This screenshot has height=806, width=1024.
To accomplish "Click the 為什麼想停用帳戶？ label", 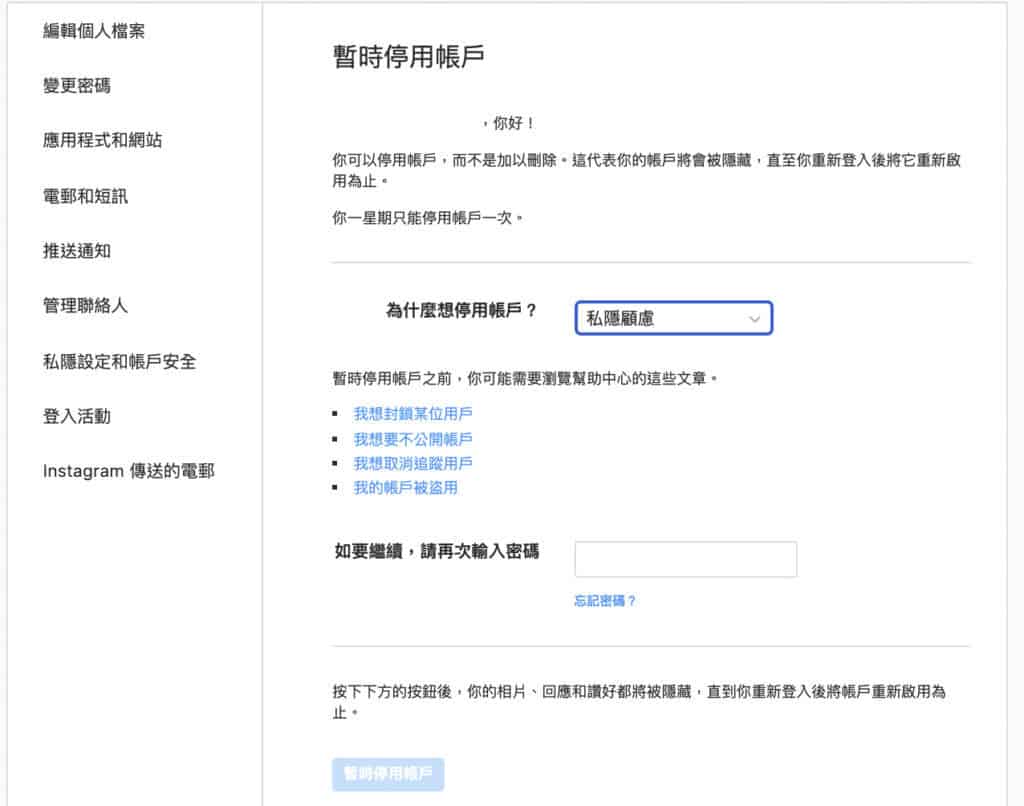I will click(x=461, y=311).
